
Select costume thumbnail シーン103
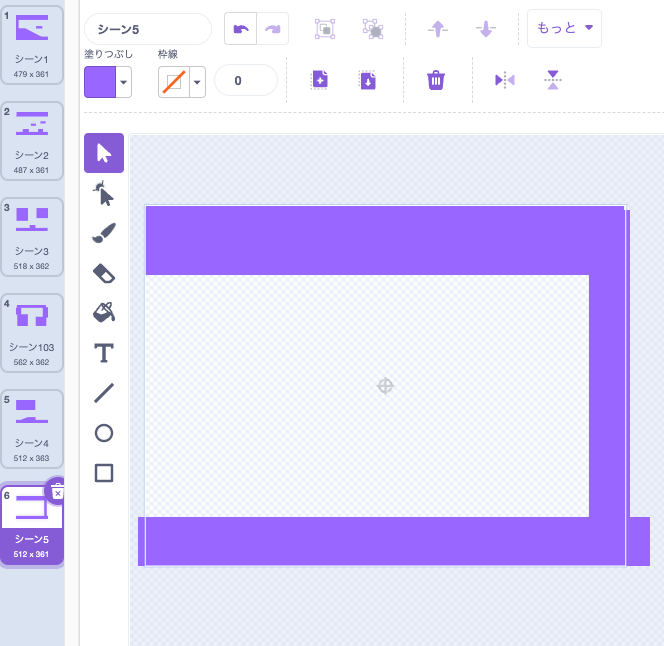click(32, 333)
